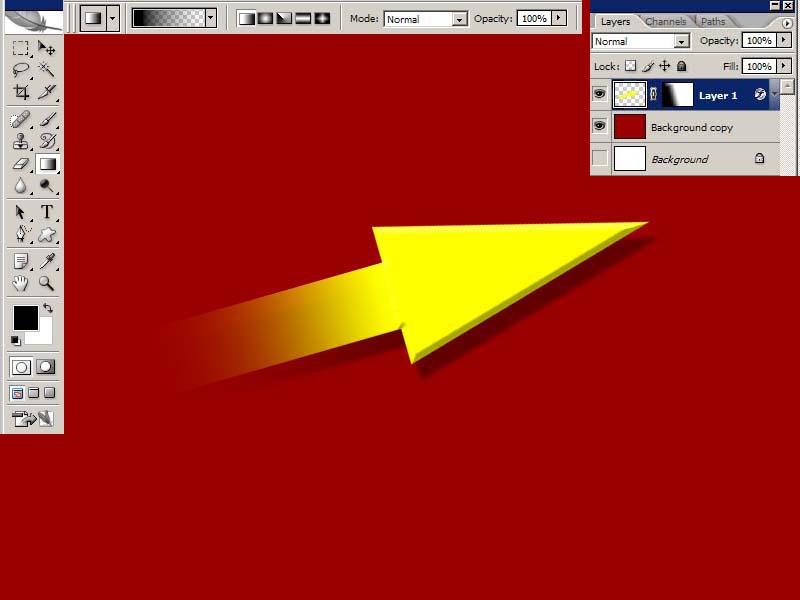Choose Full Screen with Menu Bar mode
The image size is (800, 600).
[x=34, y=393]
